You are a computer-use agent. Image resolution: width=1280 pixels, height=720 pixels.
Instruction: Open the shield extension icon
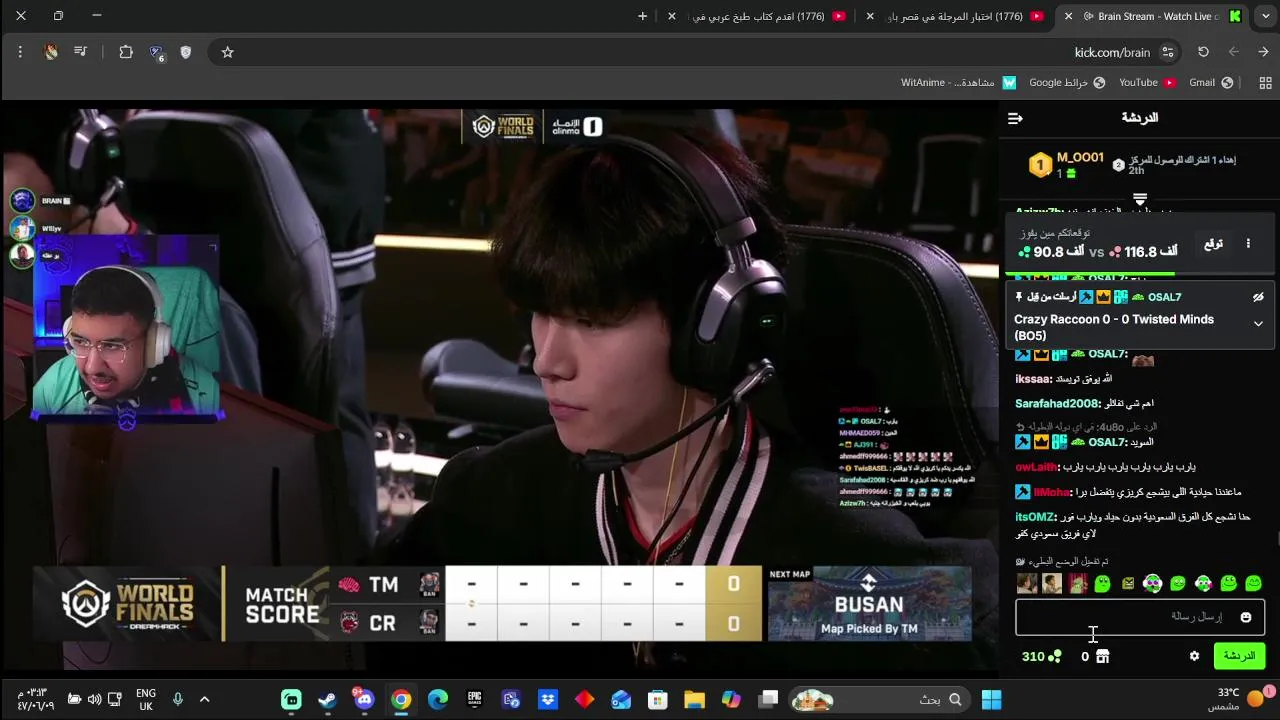(185, 52)
